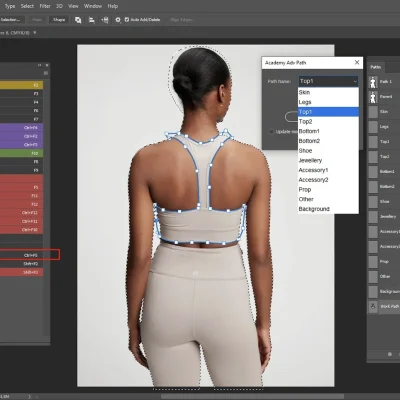This screenshot has width=400, height=400.
Task: Choose Jewellery from path name list
Action: tap(328, 160)
